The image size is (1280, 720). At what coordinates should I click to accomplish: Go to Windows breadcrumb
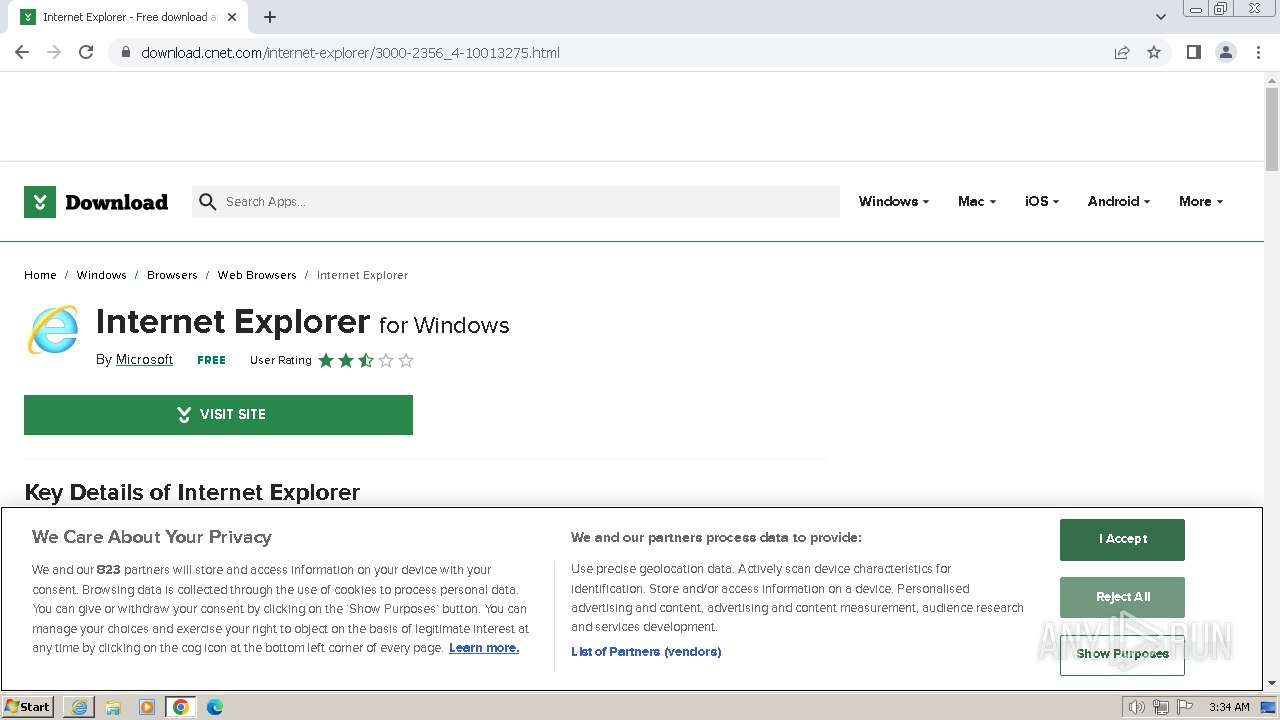click(101, 275)
